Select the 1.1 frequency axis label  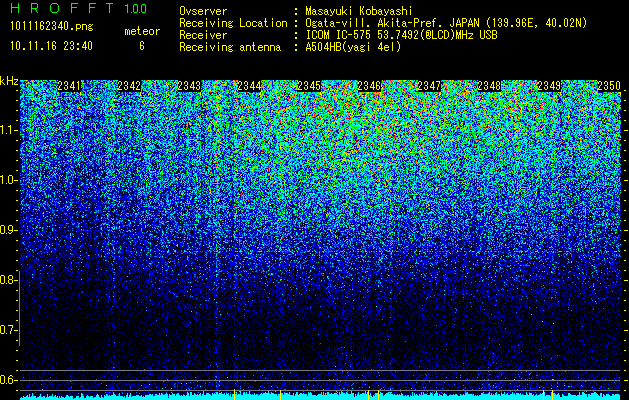coord(7,130)
